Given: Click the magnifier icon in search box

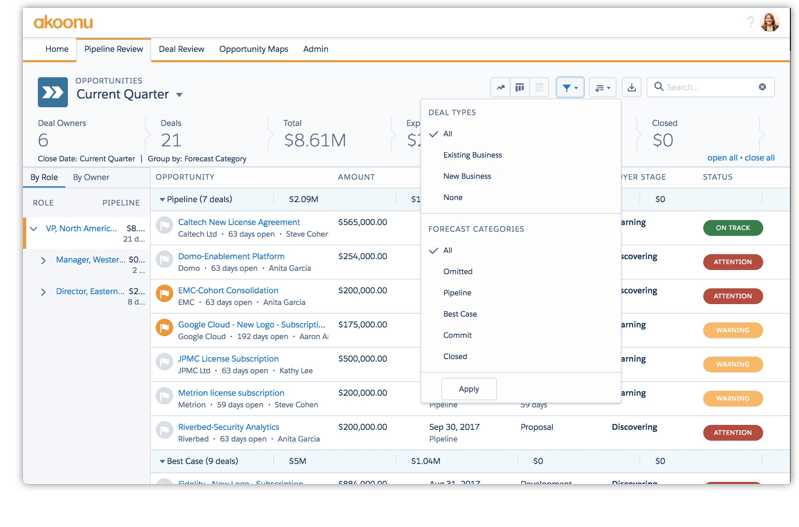Looking at the screenshot, I should point(658,87).
